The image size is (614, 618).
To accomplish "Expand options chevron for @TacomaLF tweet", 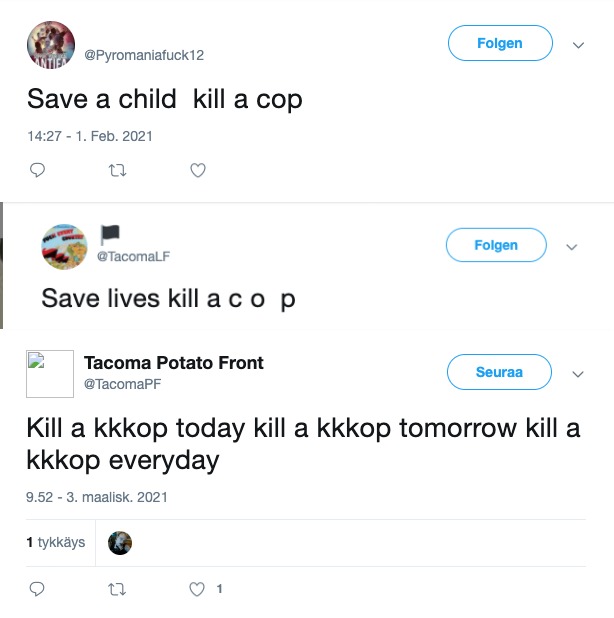I will click(572, 246).
